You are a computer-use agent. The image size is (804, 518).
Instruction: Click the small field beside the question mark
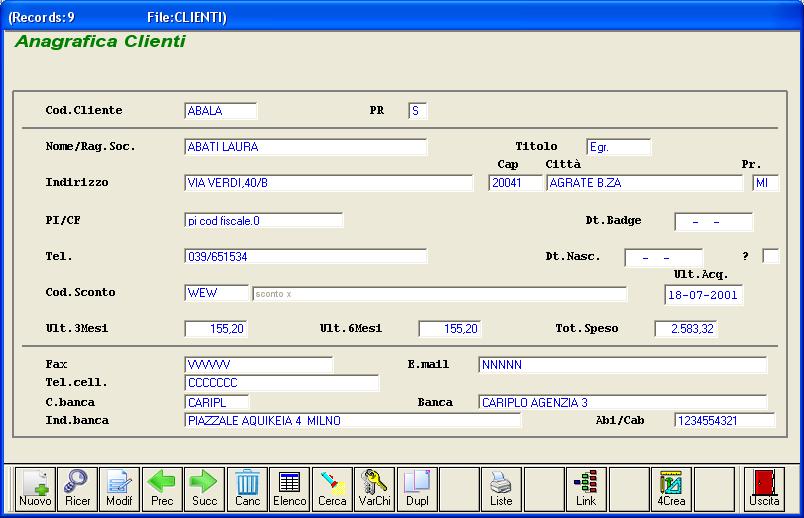pyautogui.click(x=771, y=256)
